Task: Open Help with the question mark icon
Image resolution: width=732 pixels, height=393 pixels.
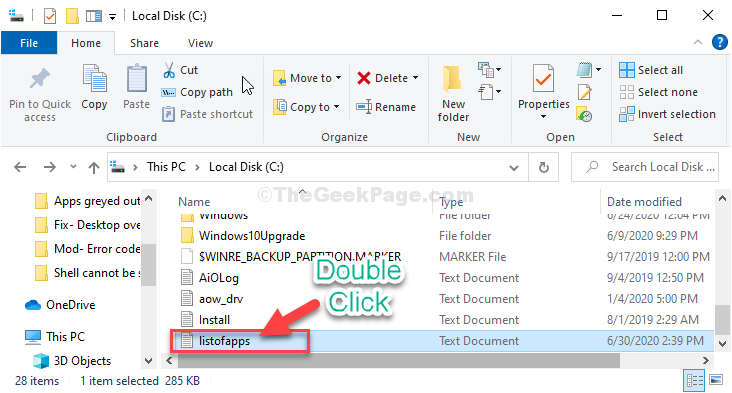Action: (719, 42)
